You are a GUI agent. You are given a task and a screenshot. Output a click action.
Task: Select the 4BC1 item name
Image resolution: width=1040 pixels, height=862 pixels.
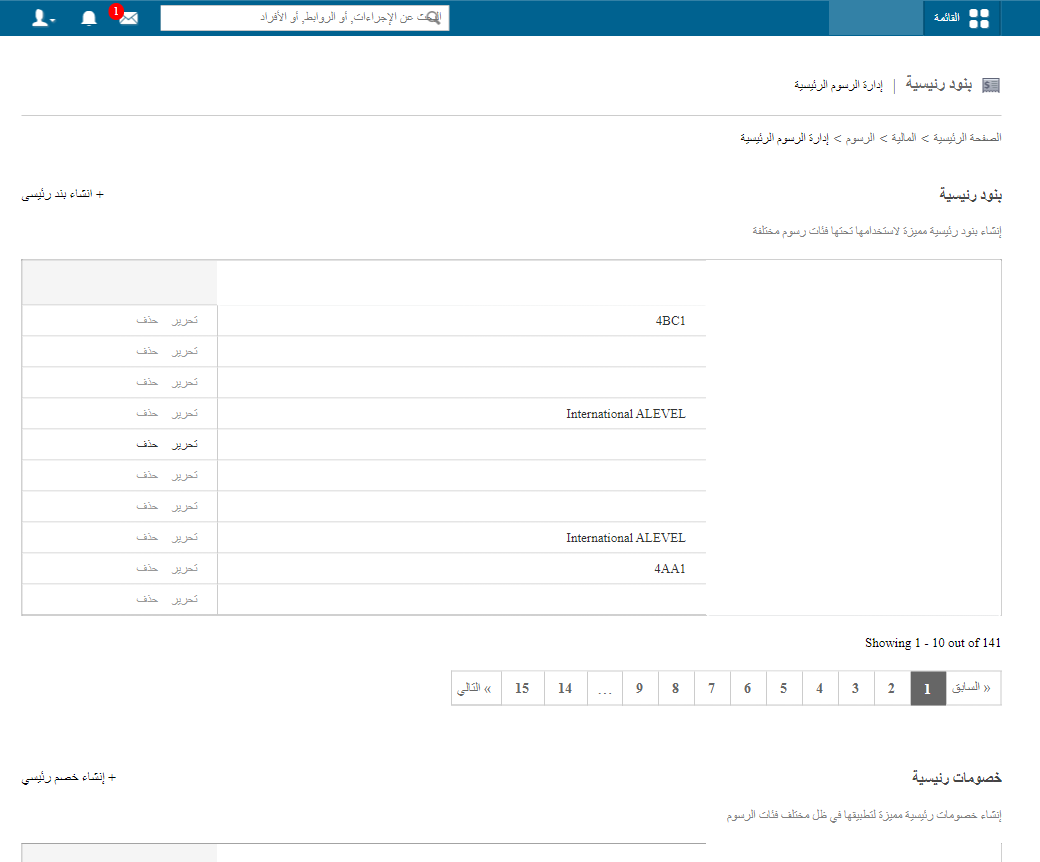[x=671, y=321]
